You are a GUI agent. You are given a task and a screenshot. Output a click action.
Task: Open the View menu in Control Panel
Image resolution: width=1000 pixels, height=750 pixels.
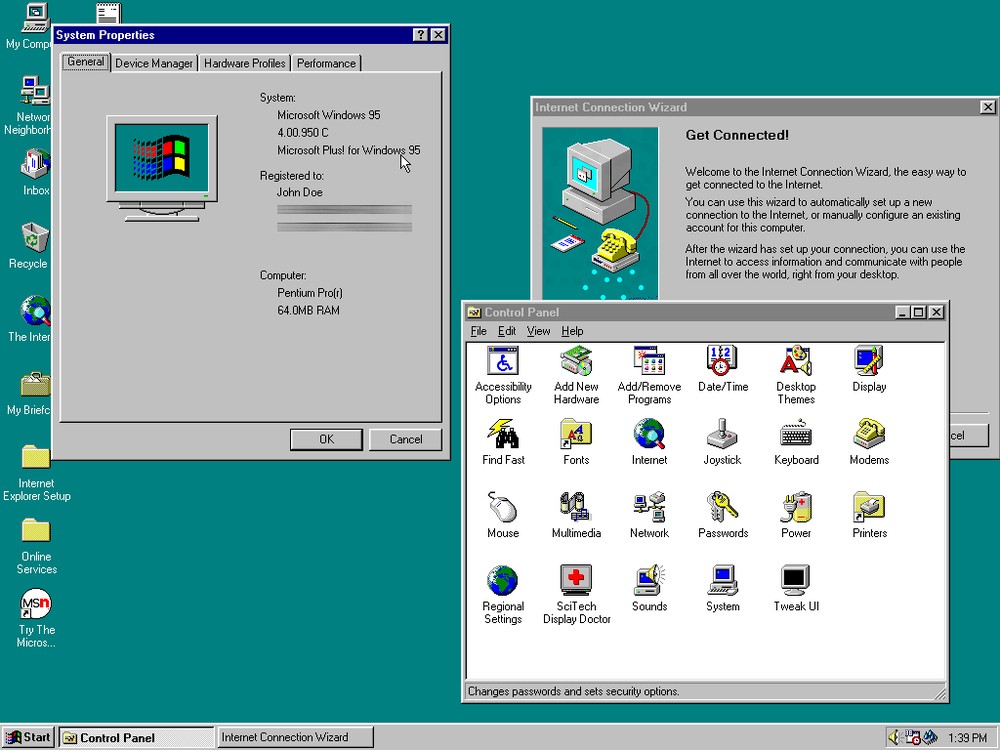click(539, 331)
